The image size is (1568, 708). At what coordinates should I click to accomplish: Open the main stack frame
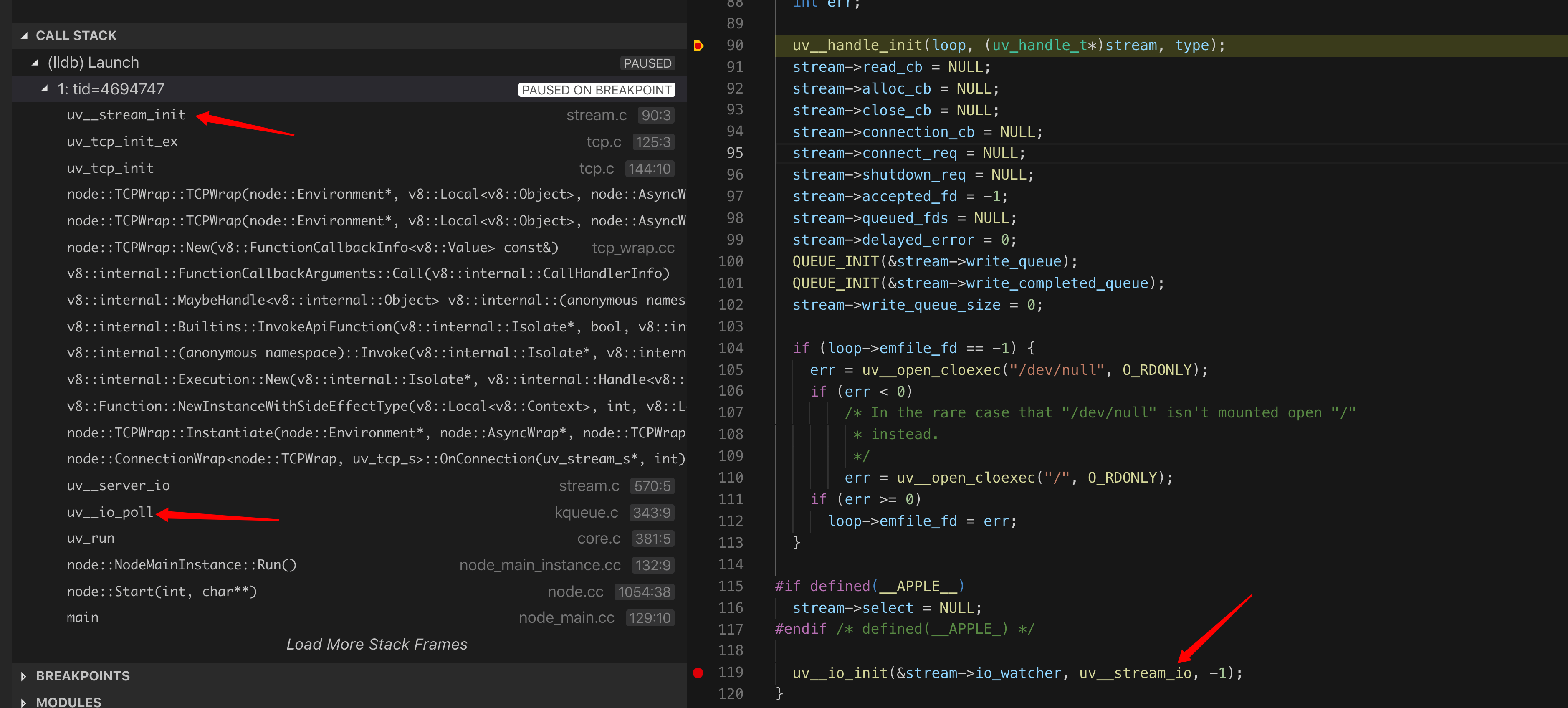point(83,618)
